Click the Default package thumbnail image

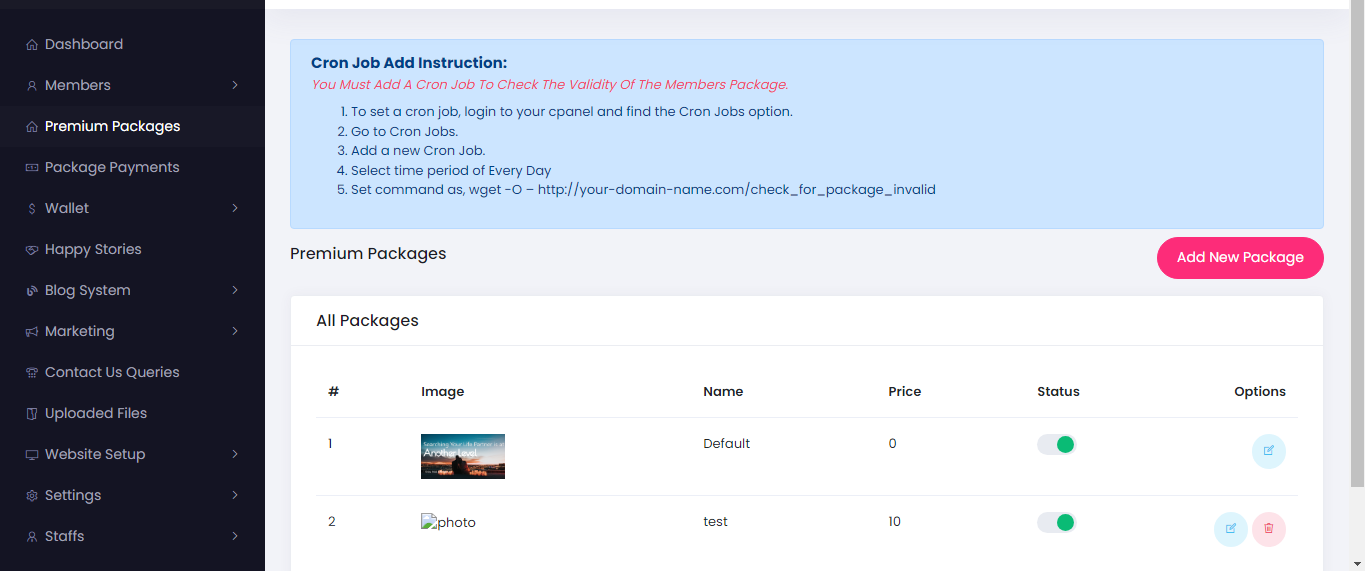tap(463, 456)
